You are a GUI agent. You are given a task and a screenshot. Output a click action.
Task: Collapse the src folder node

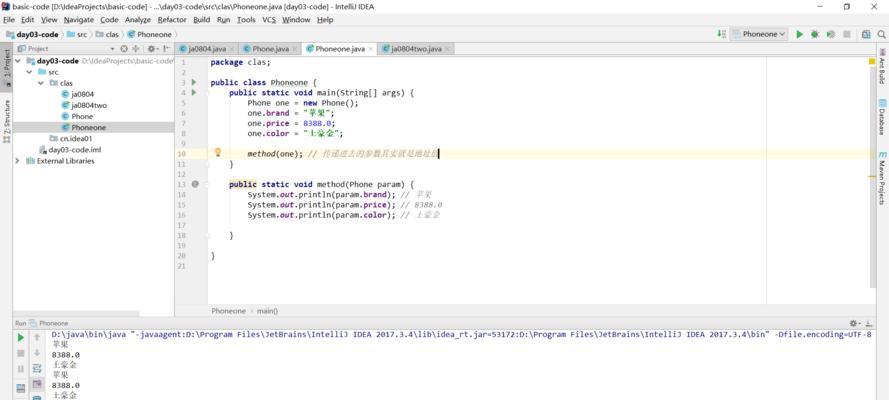click(x=29, y=72)
